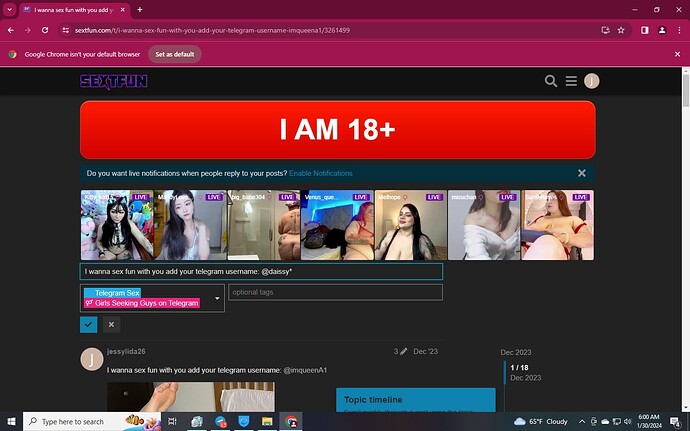Cancel the title edit with the X button

pyautogui.click(x=111, y=324)
